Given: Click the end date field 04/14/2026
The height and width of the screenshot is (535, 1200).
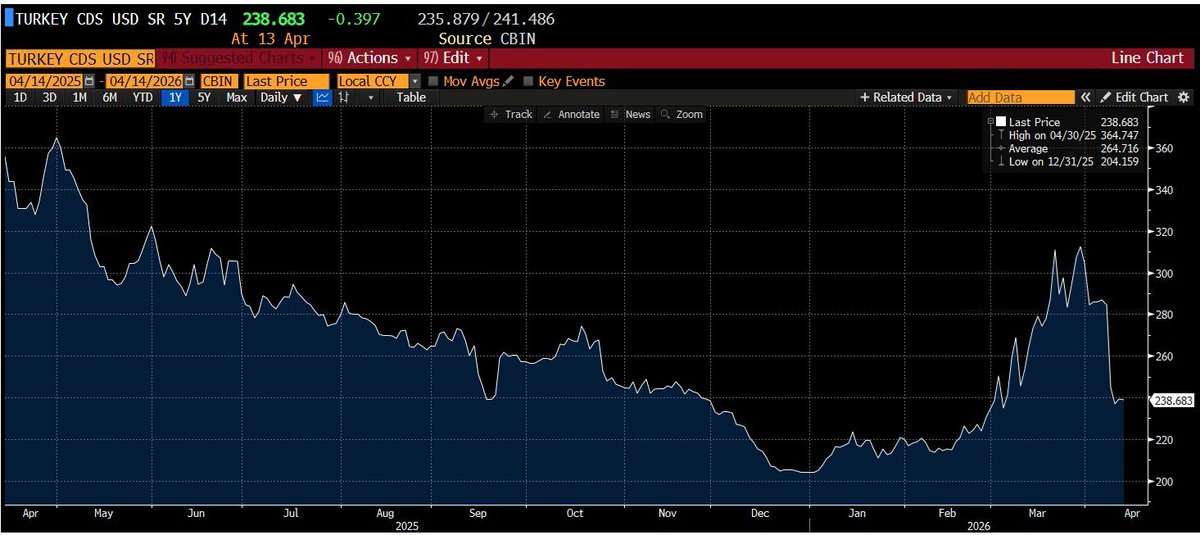Looking at the screenshot, I should (144, 81).
